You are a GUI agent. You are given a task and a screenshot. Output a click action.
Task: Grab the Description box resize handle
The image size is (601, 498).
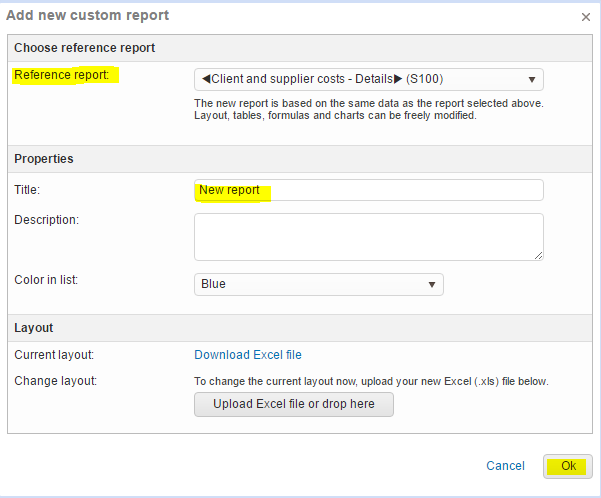pos(538,255)
